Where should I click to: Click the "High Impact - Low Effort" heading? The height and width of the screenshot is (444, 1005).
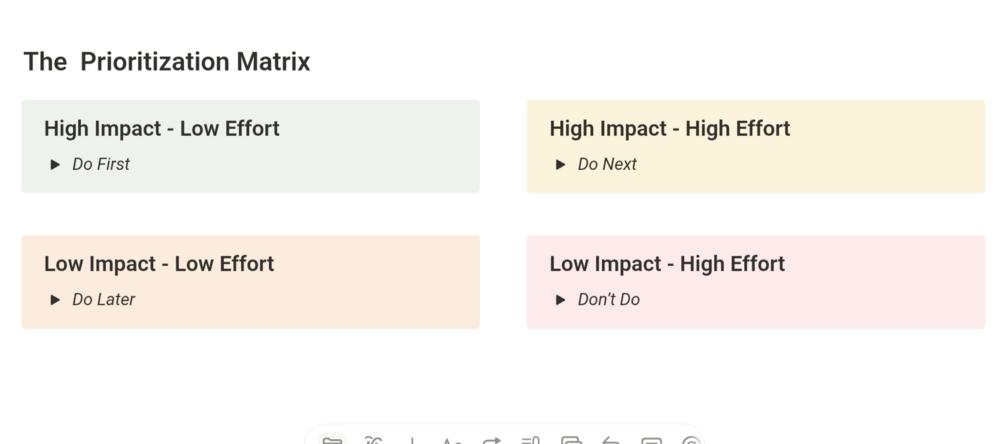[161, 128]
